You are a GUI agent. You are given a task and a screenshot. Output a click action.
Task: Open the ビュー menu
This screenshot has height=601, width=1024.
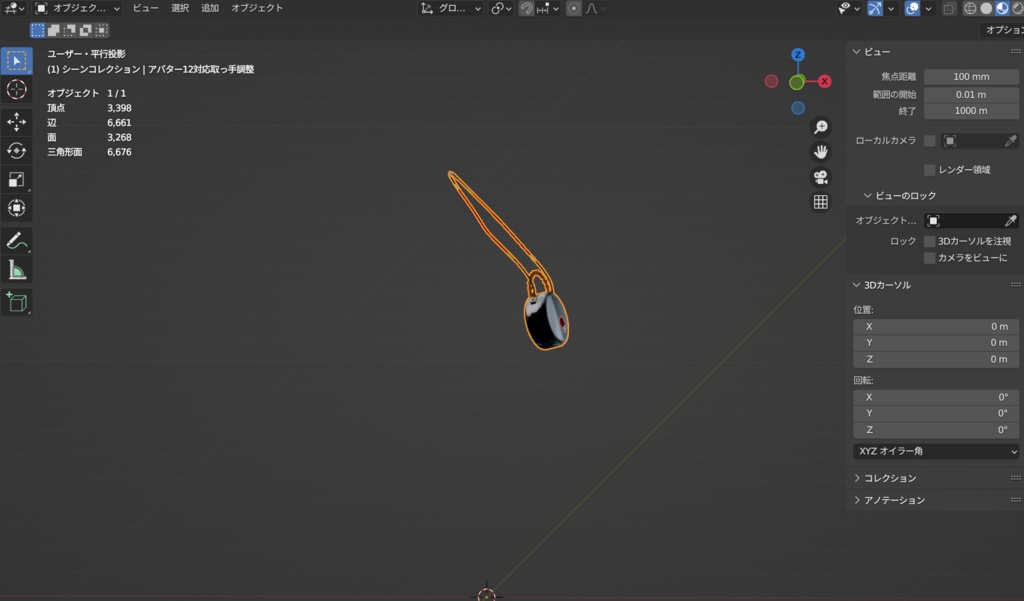point(145,8)
